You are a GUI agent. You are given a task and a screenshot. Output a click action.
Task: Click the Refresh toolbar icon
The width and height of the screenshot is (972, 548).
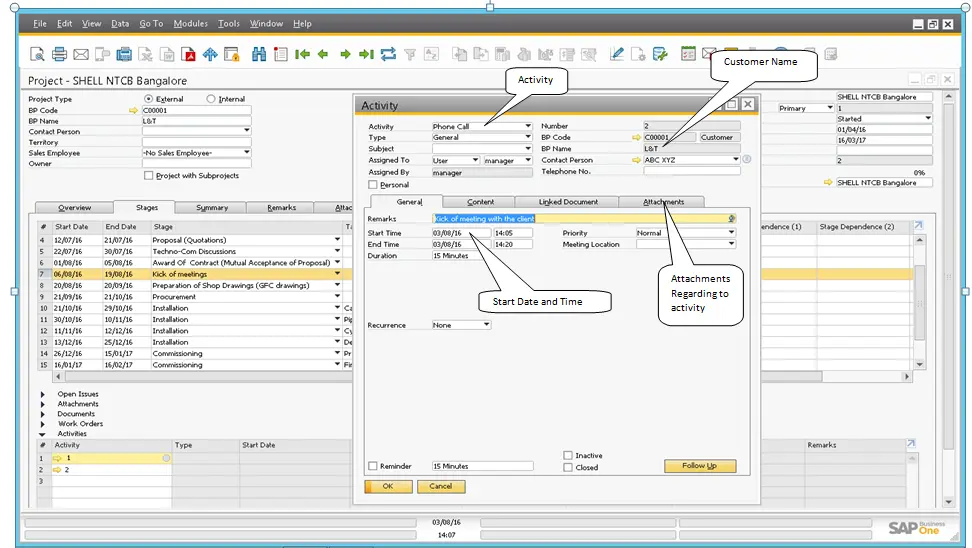(388, 55)
